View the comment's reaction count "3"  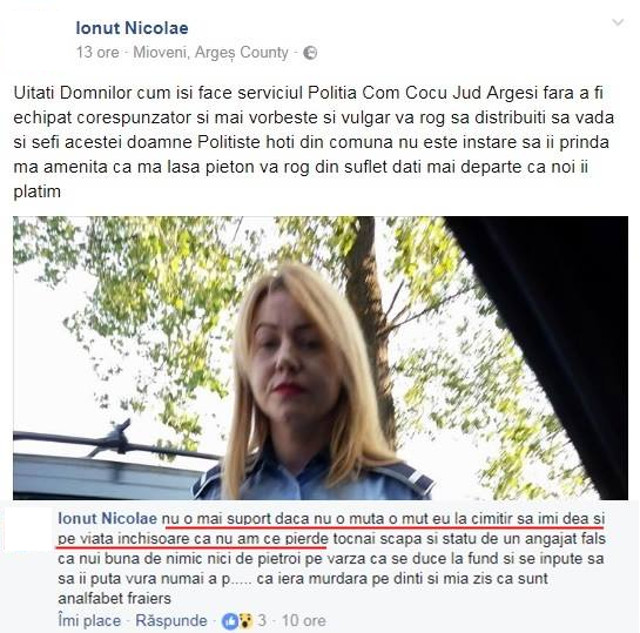262,621
